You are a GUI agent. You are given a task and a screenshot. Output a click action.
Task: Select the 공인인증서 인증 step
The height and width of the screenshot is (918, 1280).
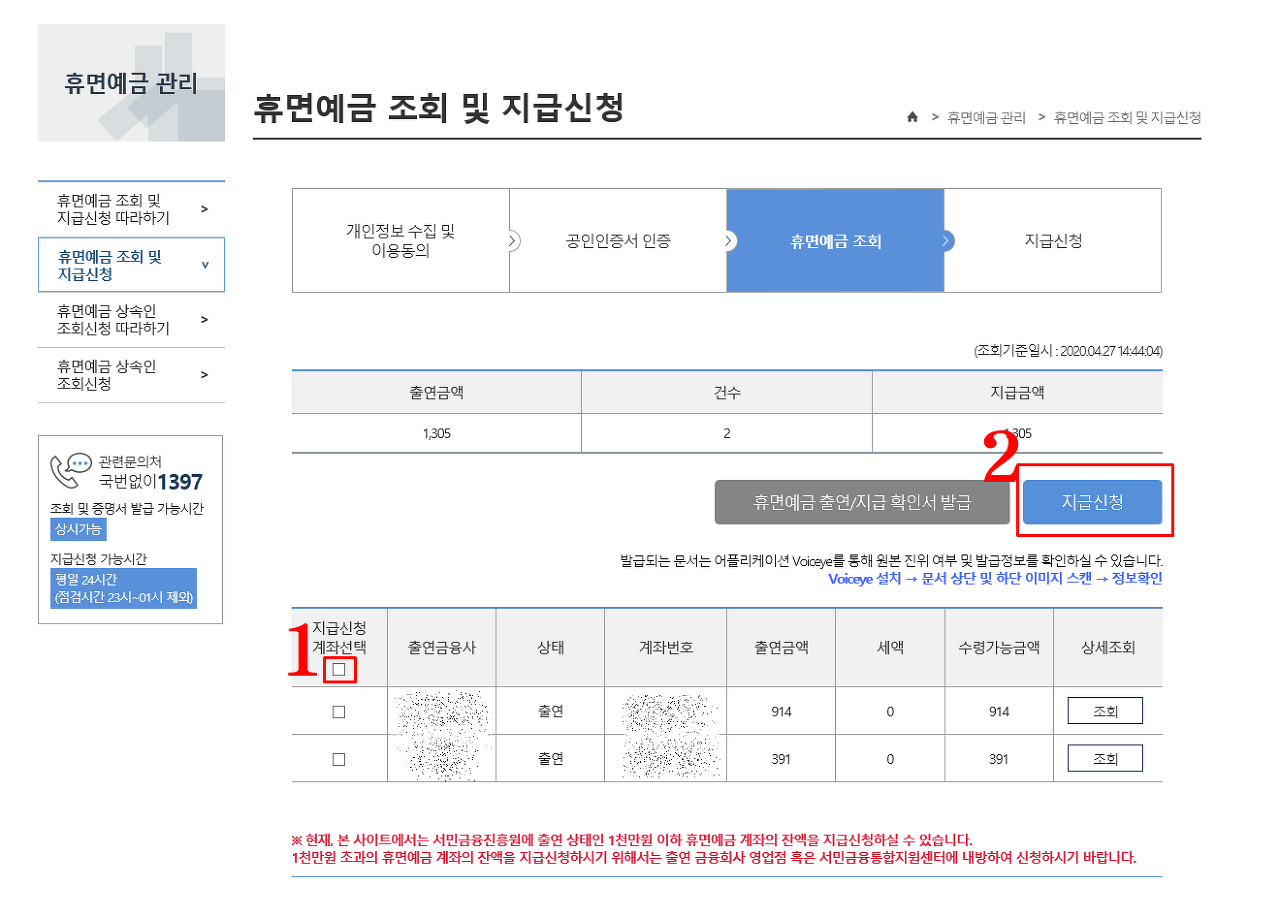pos(618,240)
